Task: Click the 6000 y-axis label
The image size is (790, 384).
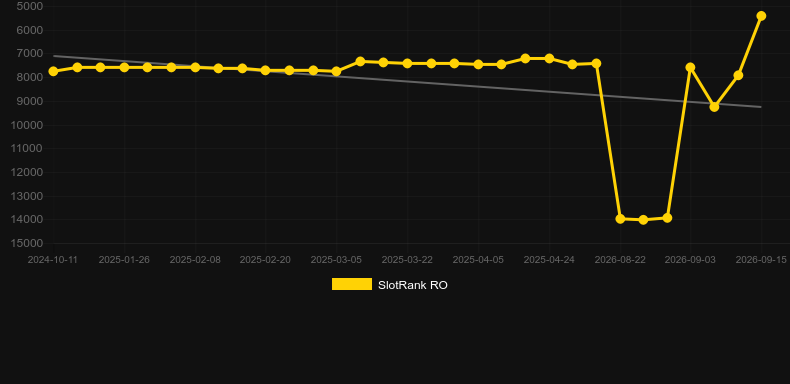Action: (30, 30)
